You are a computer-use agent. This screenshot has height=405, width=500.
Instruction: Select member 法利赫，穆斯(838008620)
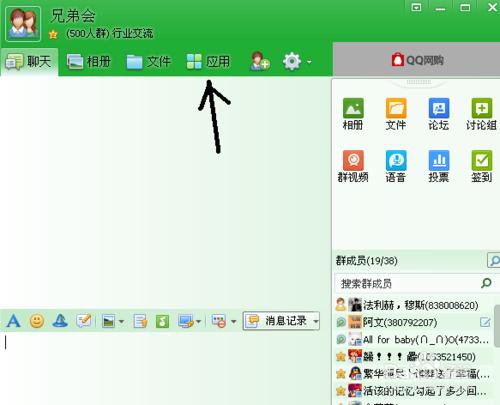414,305
